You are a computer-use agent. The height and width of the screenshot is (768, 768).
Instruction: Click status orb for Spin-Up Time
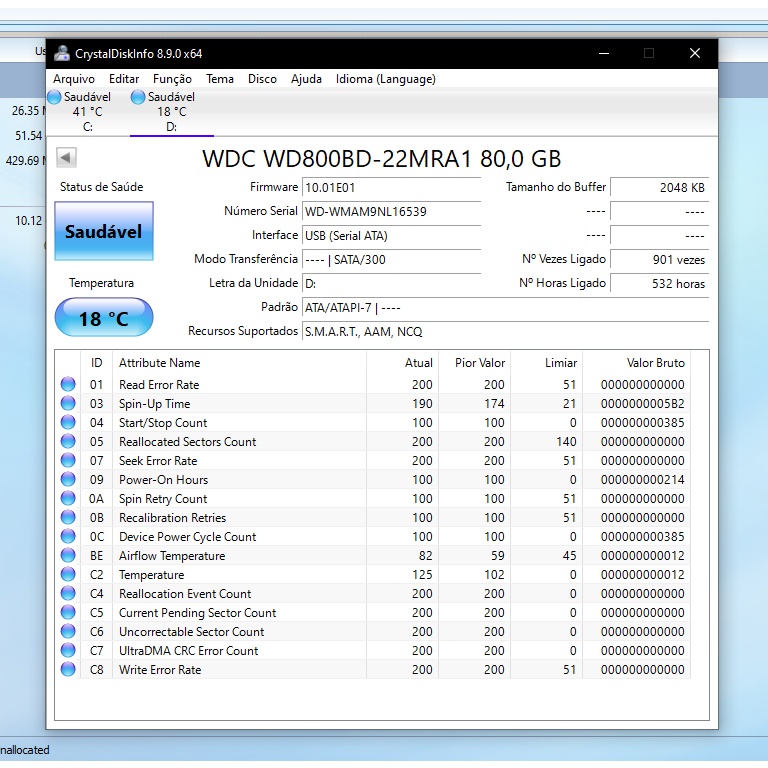[68, 403]
